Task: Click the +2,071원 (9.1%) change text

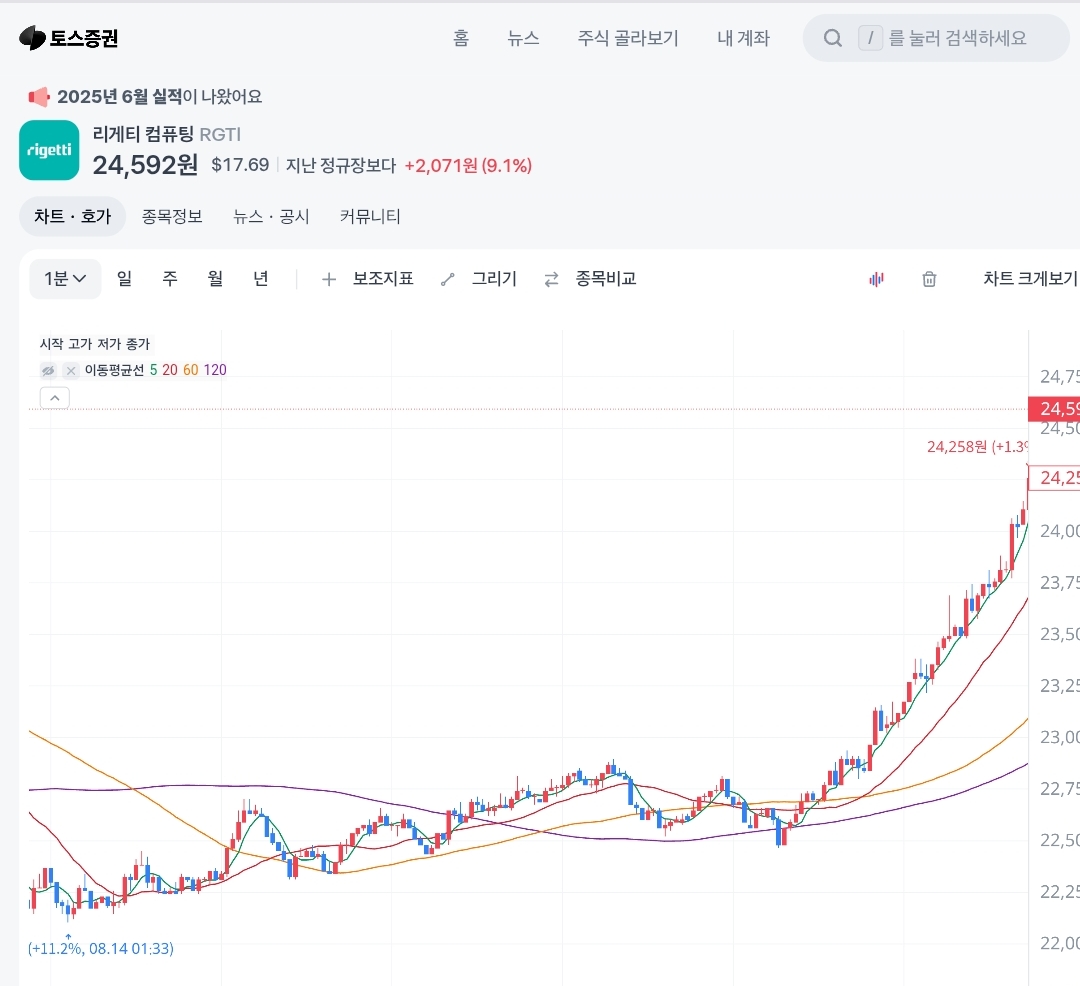Action: [x=468, y=165]
